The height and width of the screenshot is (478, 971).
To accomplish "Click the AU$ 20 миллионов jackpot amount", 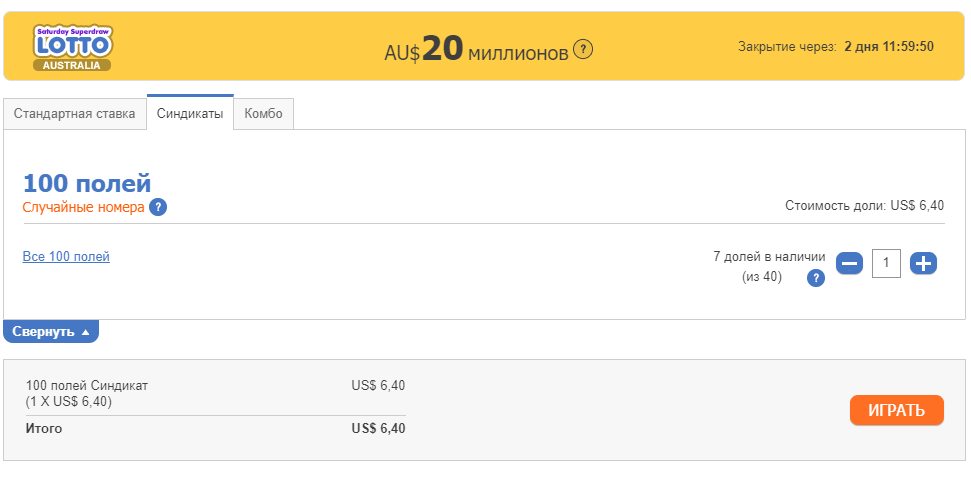I will (x=476, y=50).
